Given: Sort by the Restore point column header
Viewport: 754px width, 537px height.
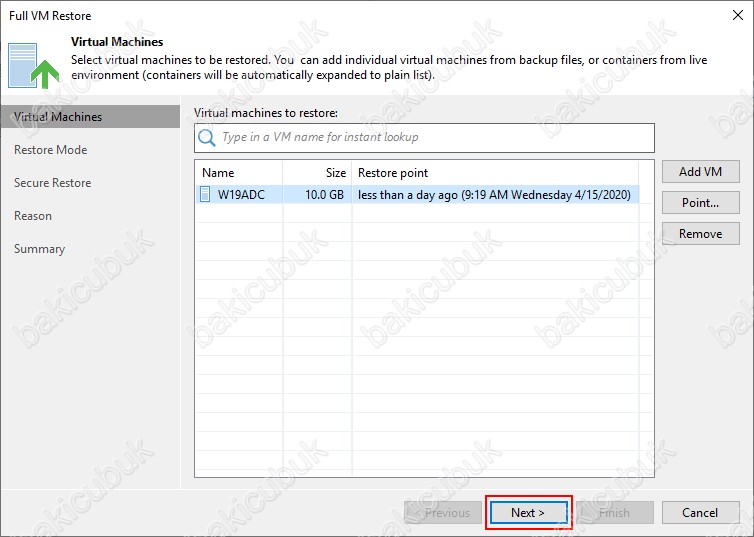Looking at the screenshot, I should (495, 173).
